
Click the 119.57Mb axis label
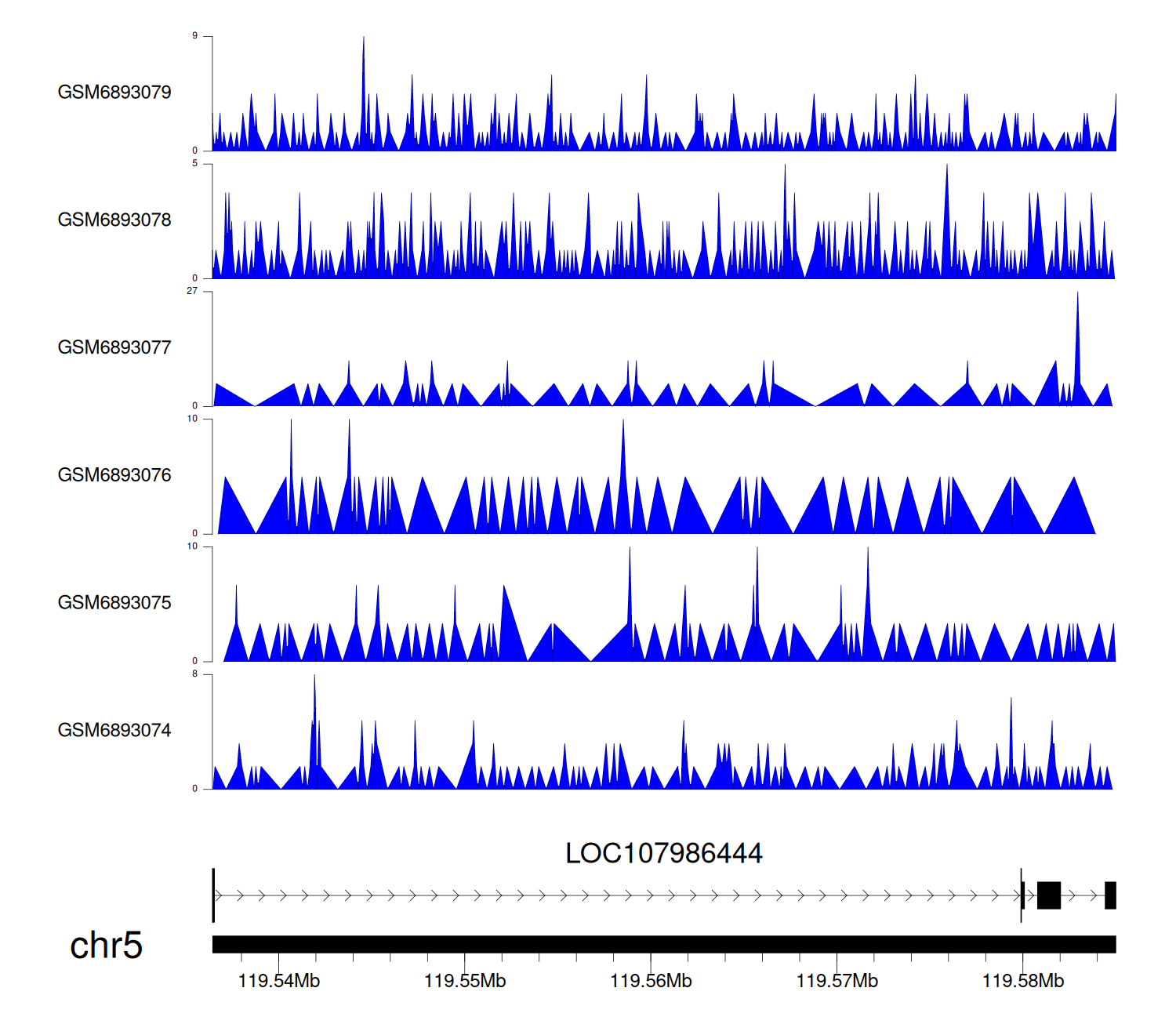click(x=837, y=981)
